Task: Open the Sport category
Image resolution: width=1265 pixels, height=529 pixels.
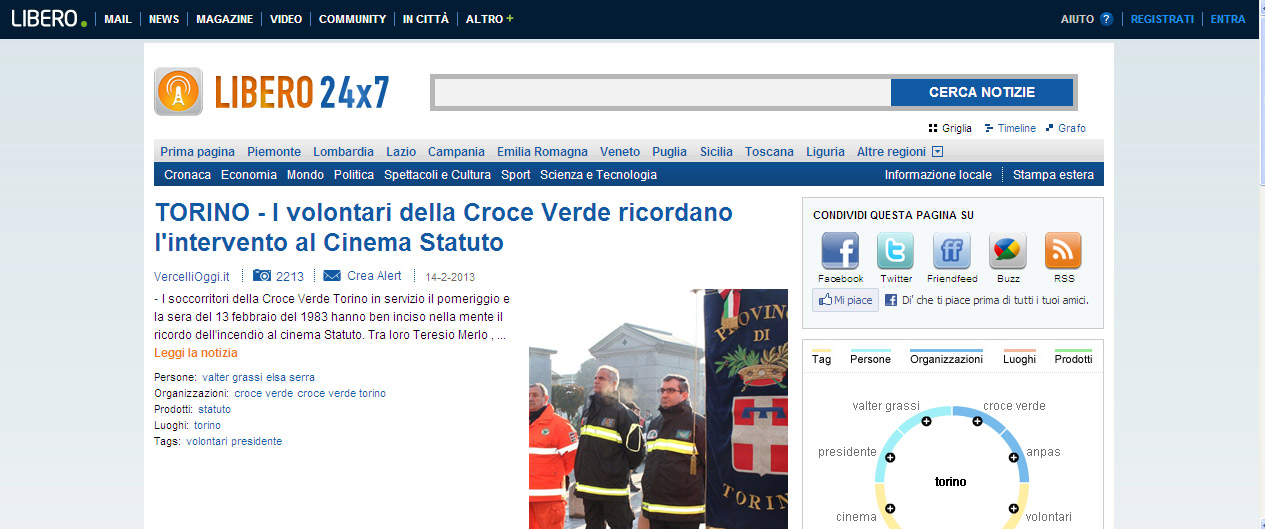Action: pos(516,175)
